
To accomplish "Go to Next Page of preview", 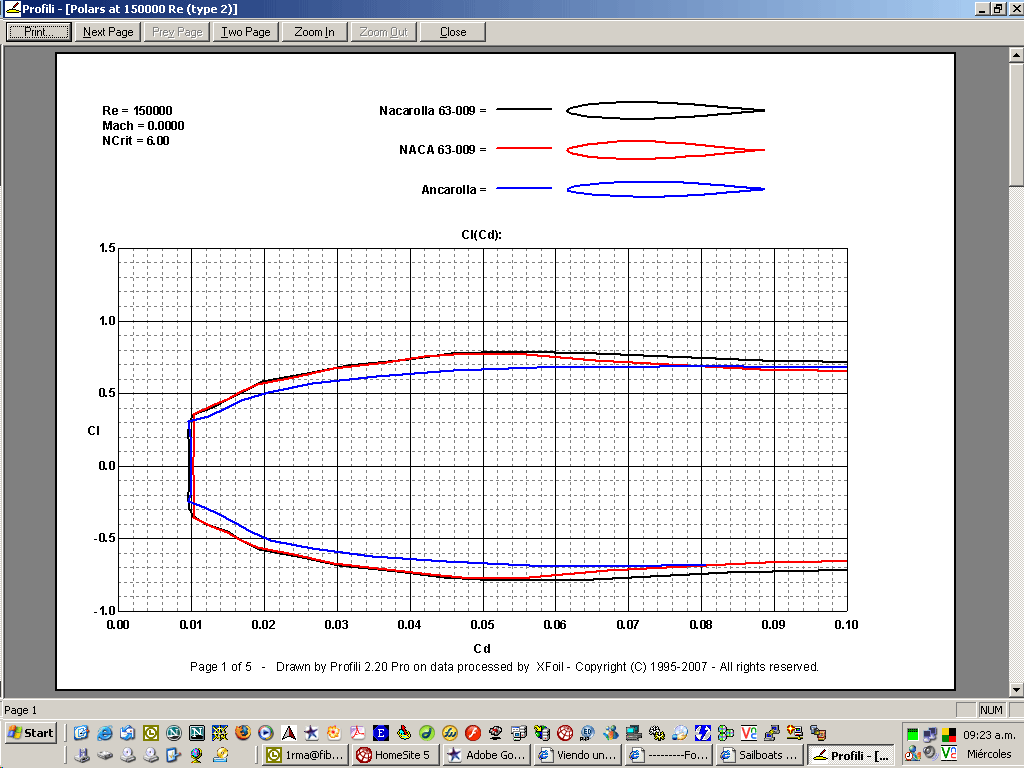I will [108, 32].
